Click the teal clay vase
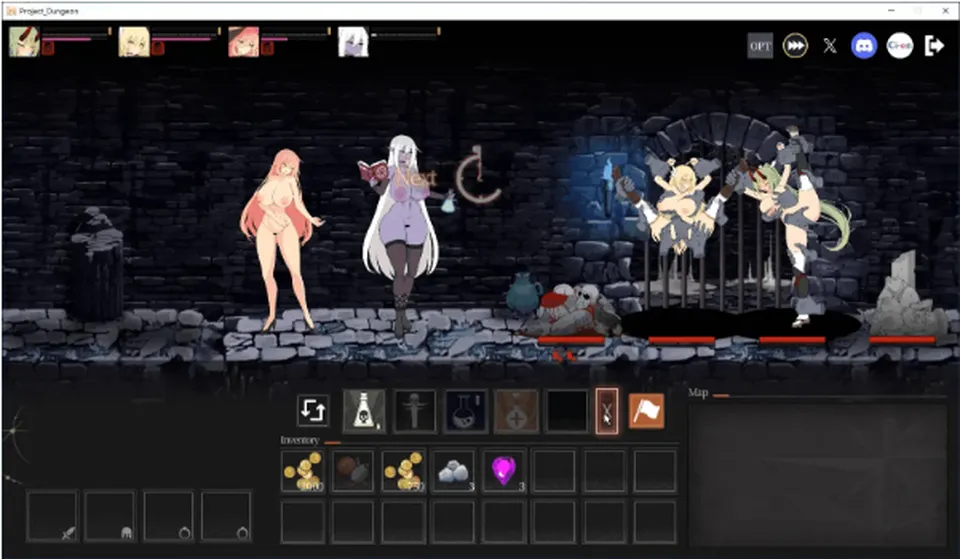The image size is (960, 559). point(523,293)
